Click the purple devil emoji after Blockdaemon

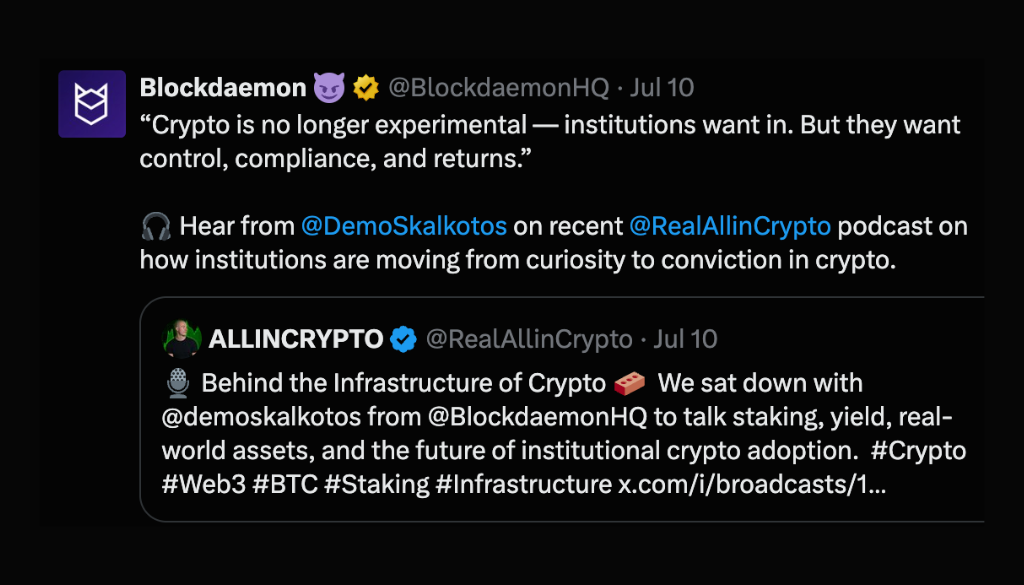[329, 88]
